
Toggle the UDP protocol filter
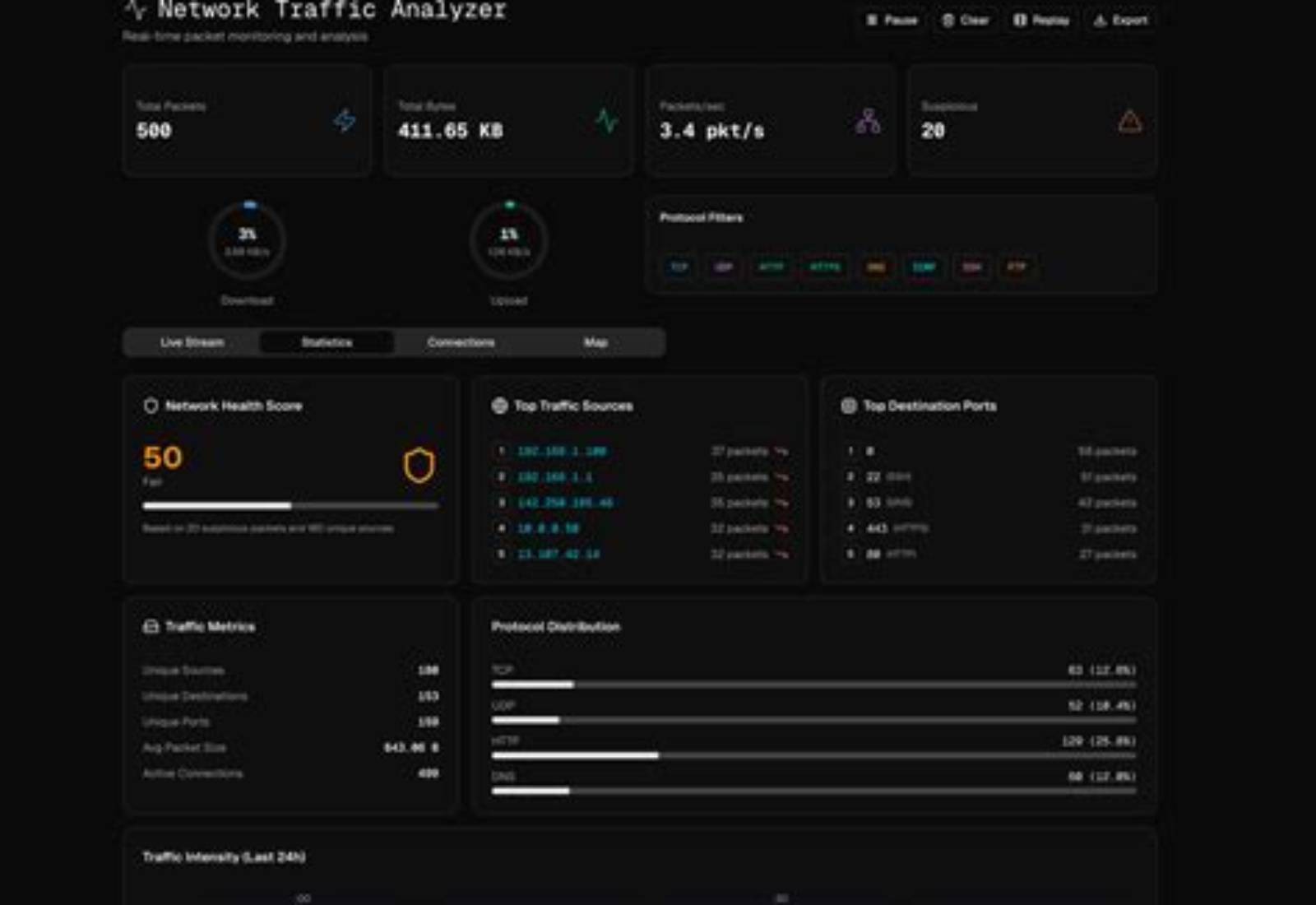723,267
